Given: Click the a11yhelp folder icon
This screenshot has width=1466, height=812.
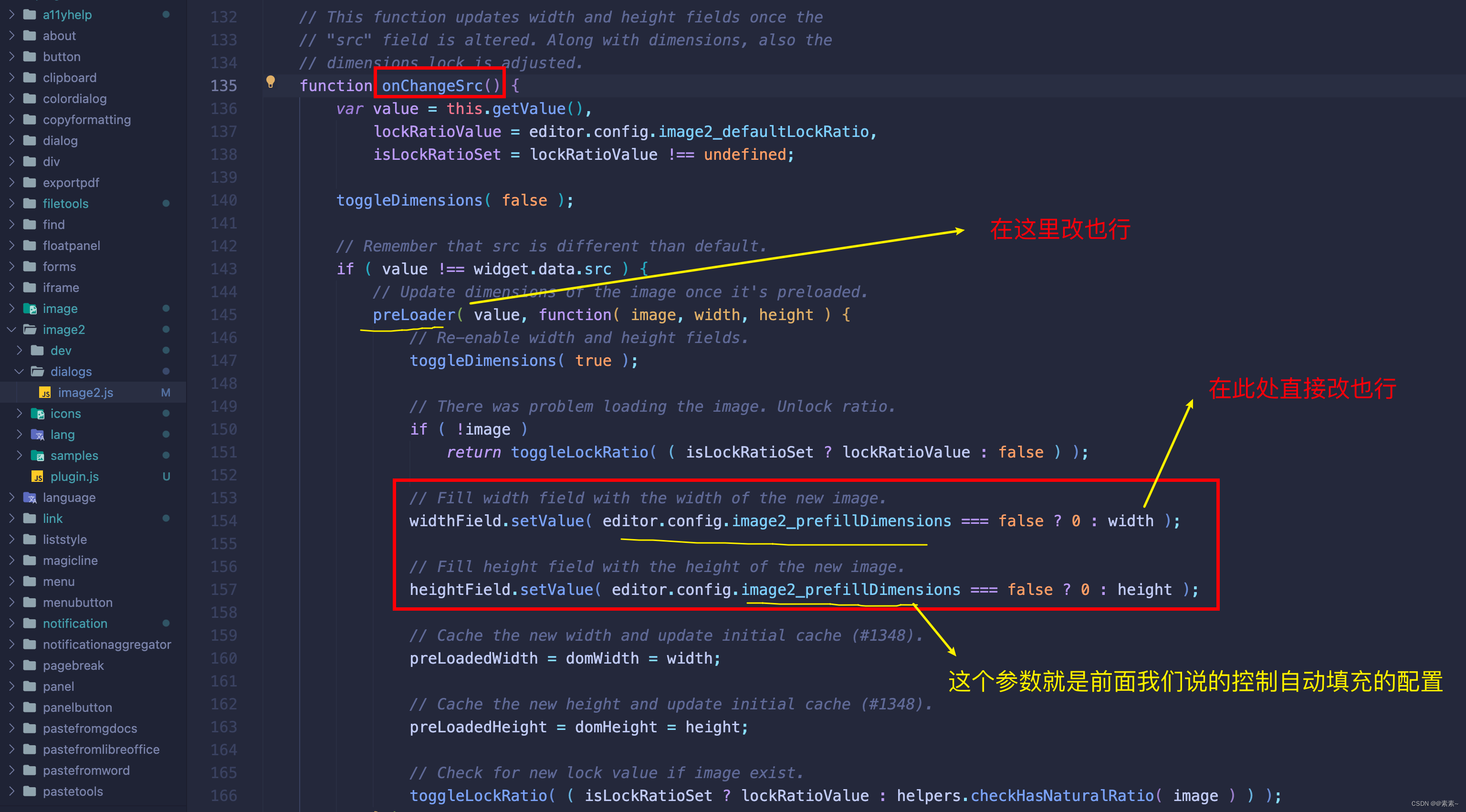Looking at the screenshot, I should [30, 14].
